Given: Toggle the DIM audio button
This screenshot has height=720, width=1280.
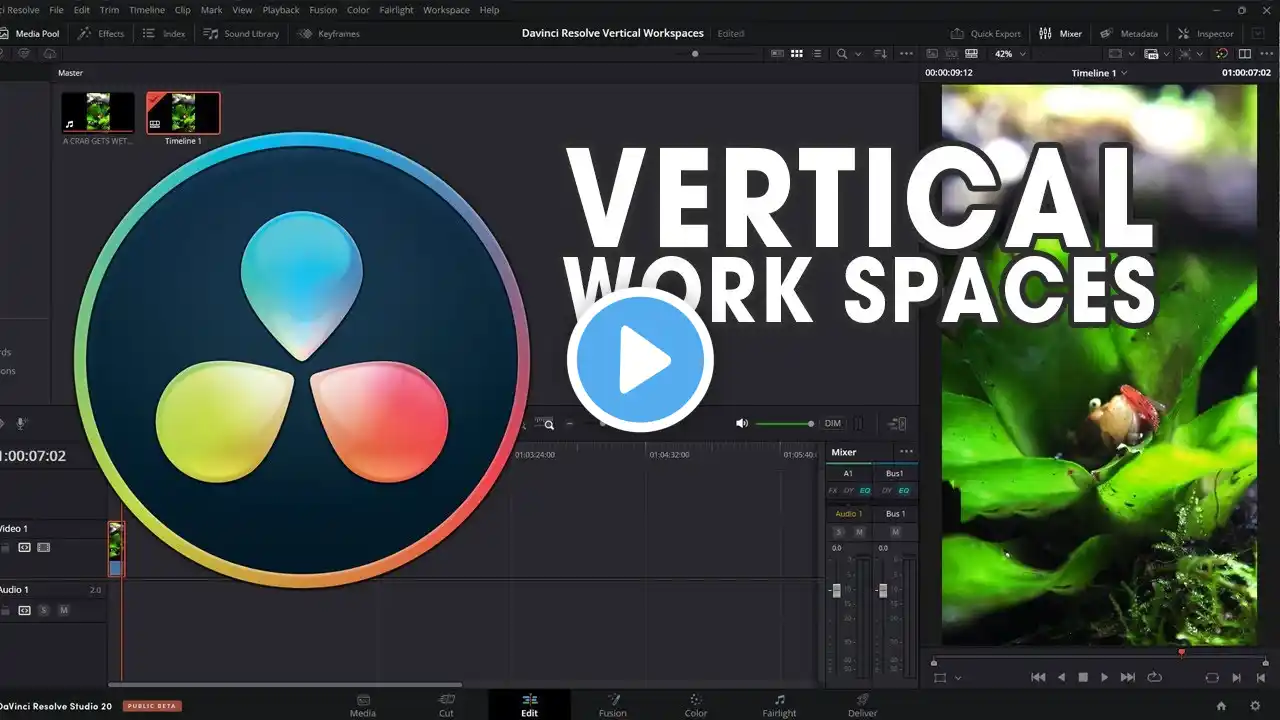Looking at the screenshot, I should 832,424.
